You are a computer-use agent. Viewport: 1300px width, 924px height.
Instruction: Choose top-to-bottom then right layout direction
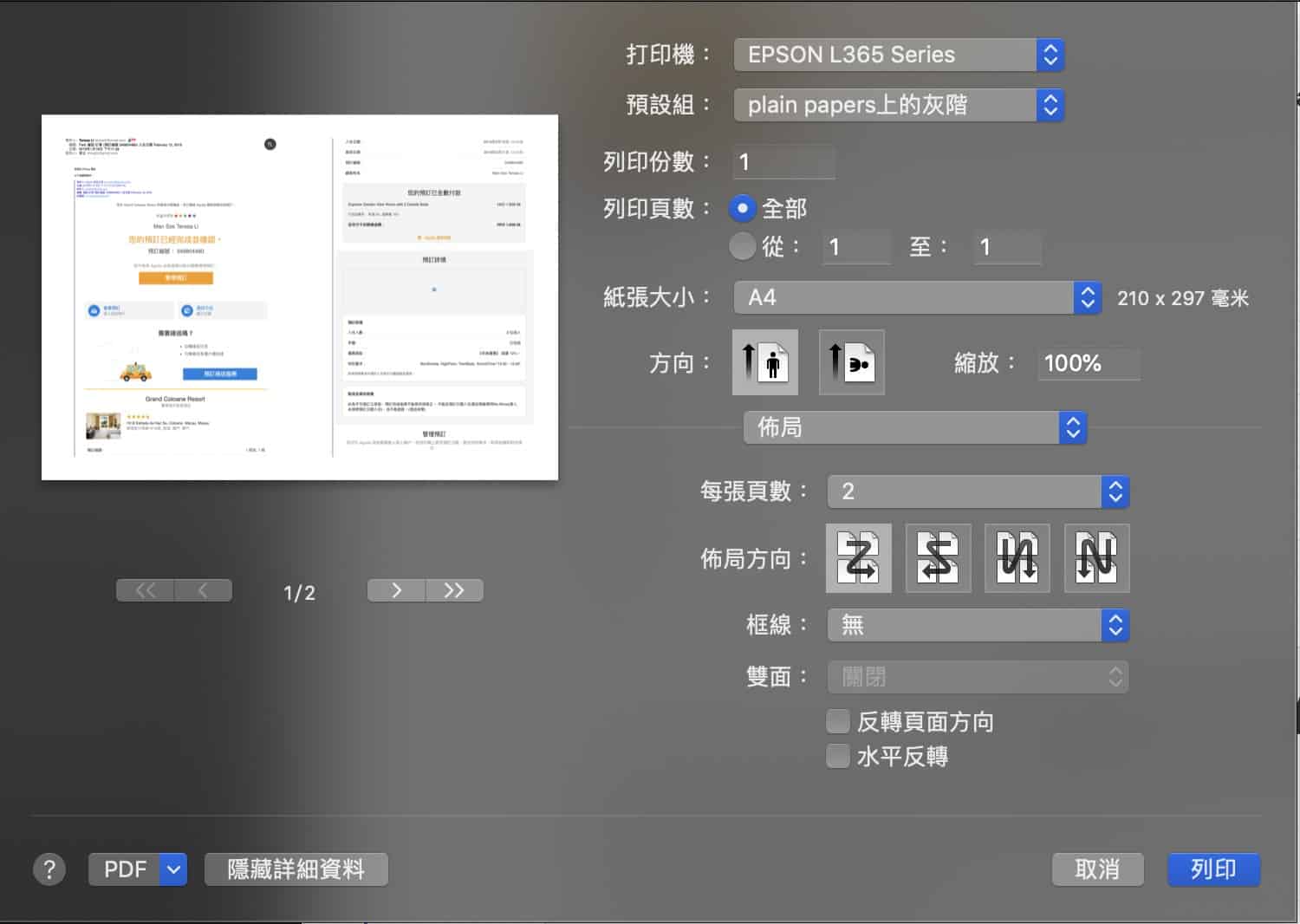point(1017,558)
